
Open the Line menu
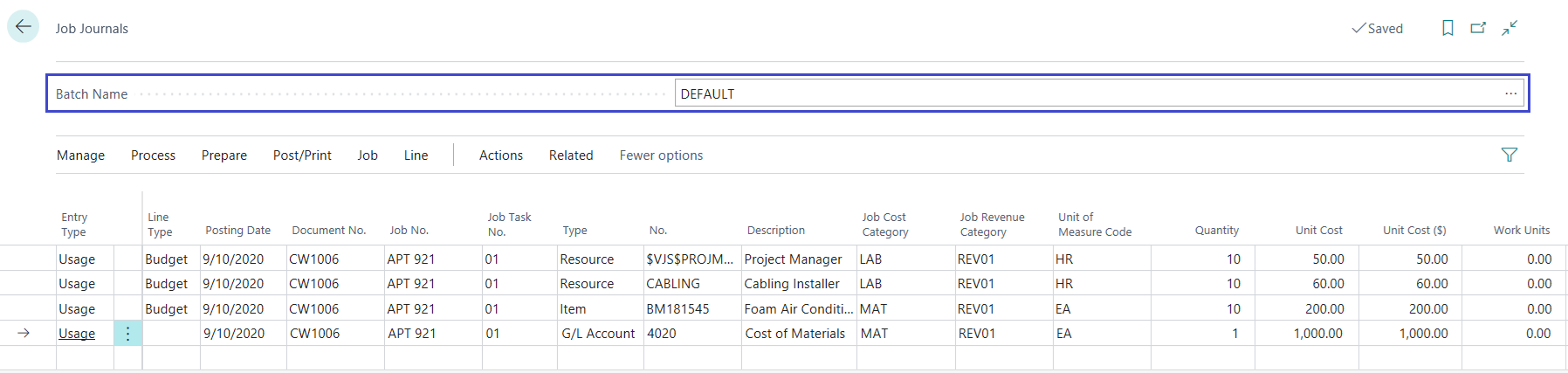coord(416,155)
